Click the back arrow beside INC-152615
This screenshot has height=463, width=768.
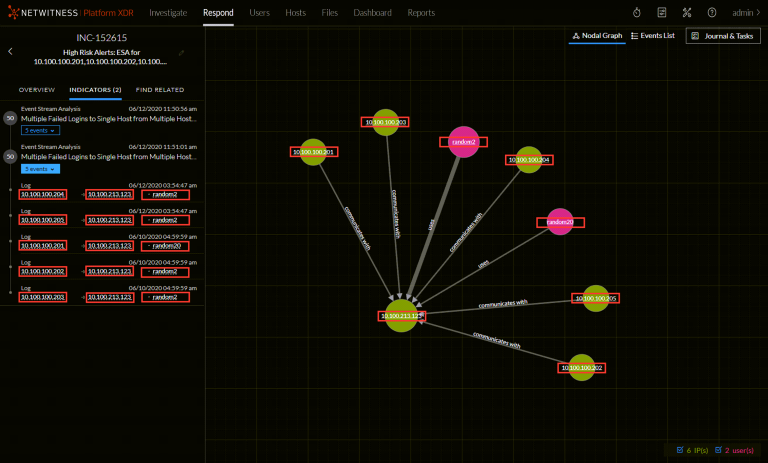coord(10,51)
